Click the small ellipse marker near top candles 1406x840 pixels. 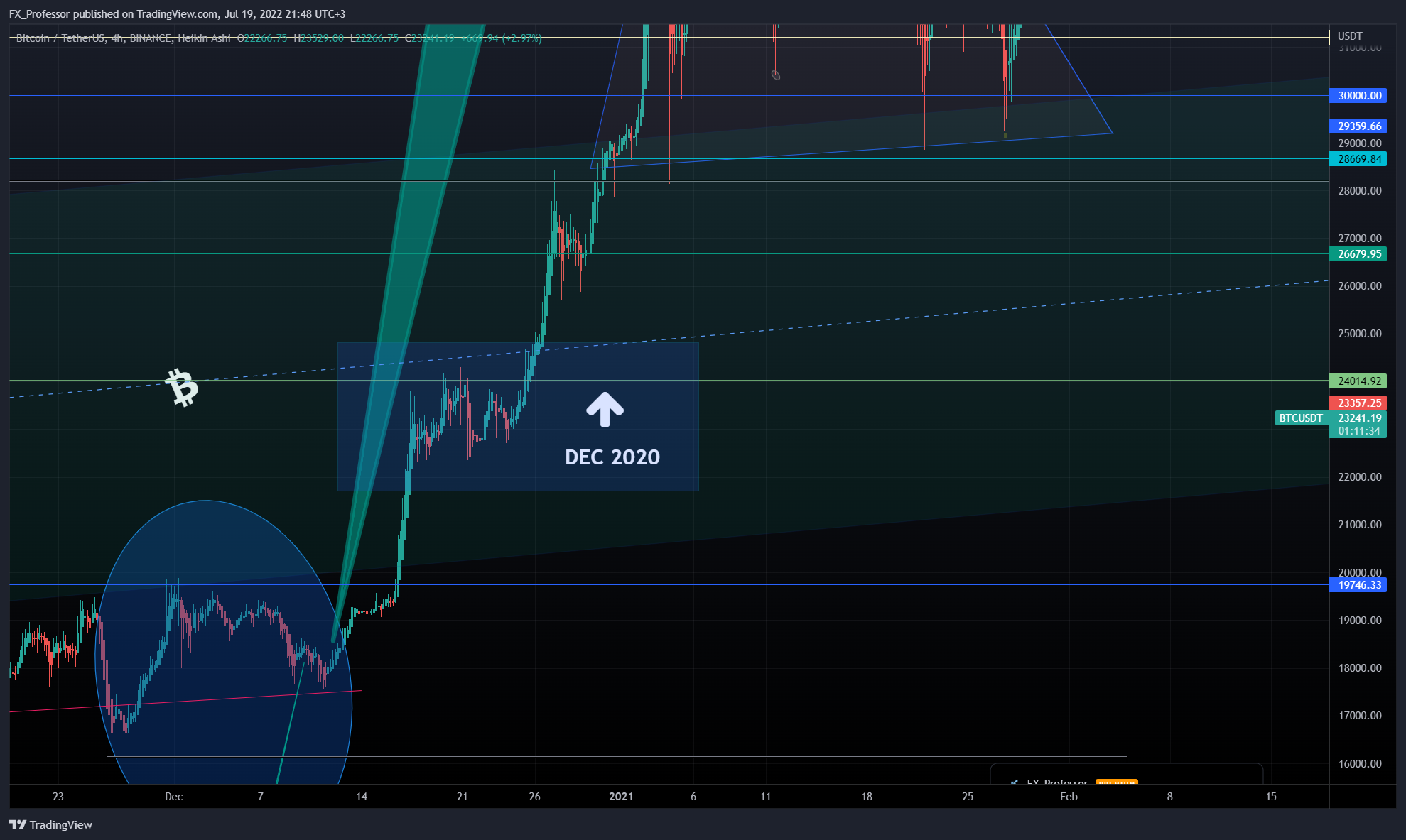[x=776, y=75]
